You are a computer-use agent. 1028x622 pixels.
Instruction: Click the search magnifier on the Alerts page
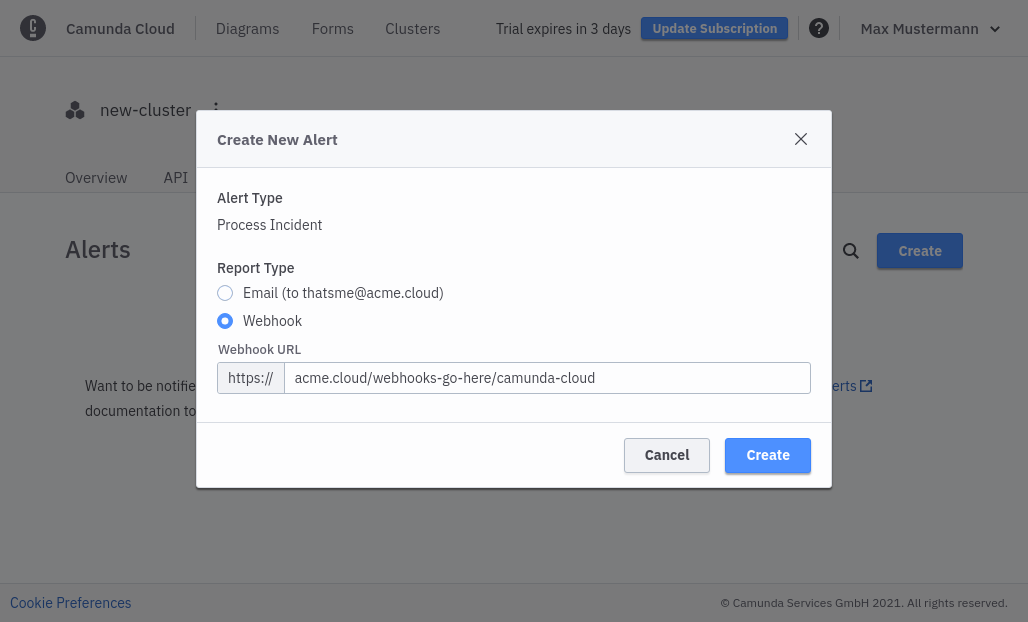pyautogui.click(x=850, y=251)
